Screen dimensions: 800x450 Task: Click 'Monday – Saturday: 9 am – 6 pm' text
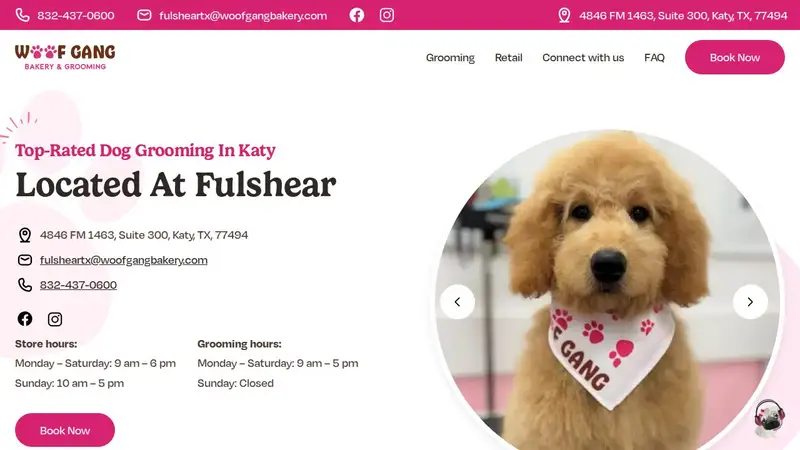[x=95, y=363]
